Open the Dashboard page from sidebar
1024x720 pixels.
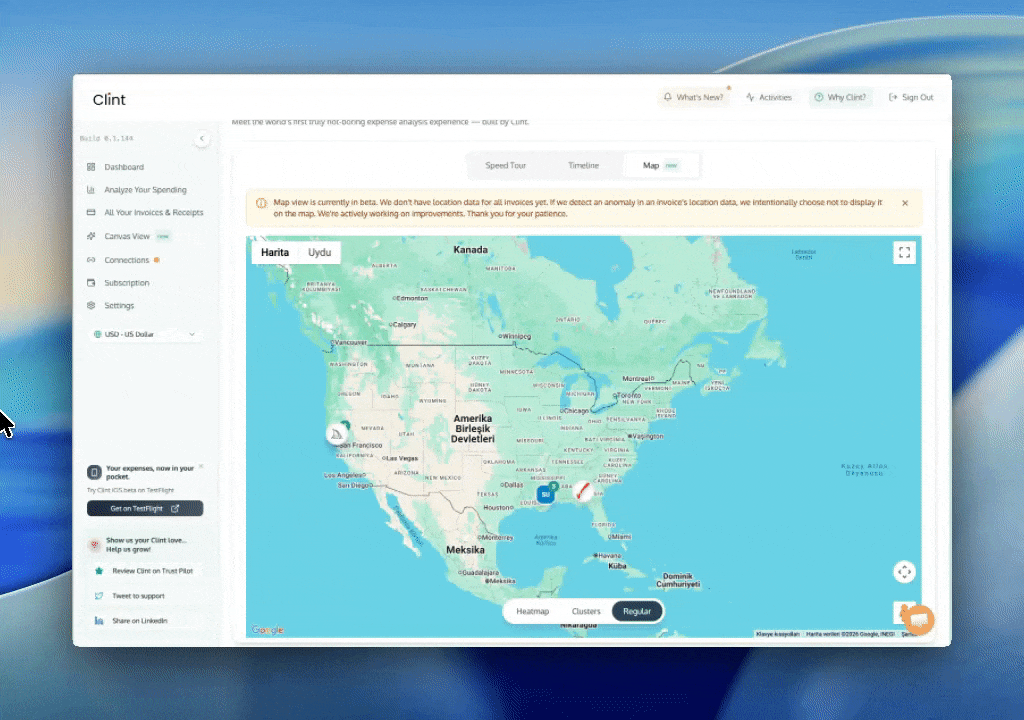tap(124, 167)
